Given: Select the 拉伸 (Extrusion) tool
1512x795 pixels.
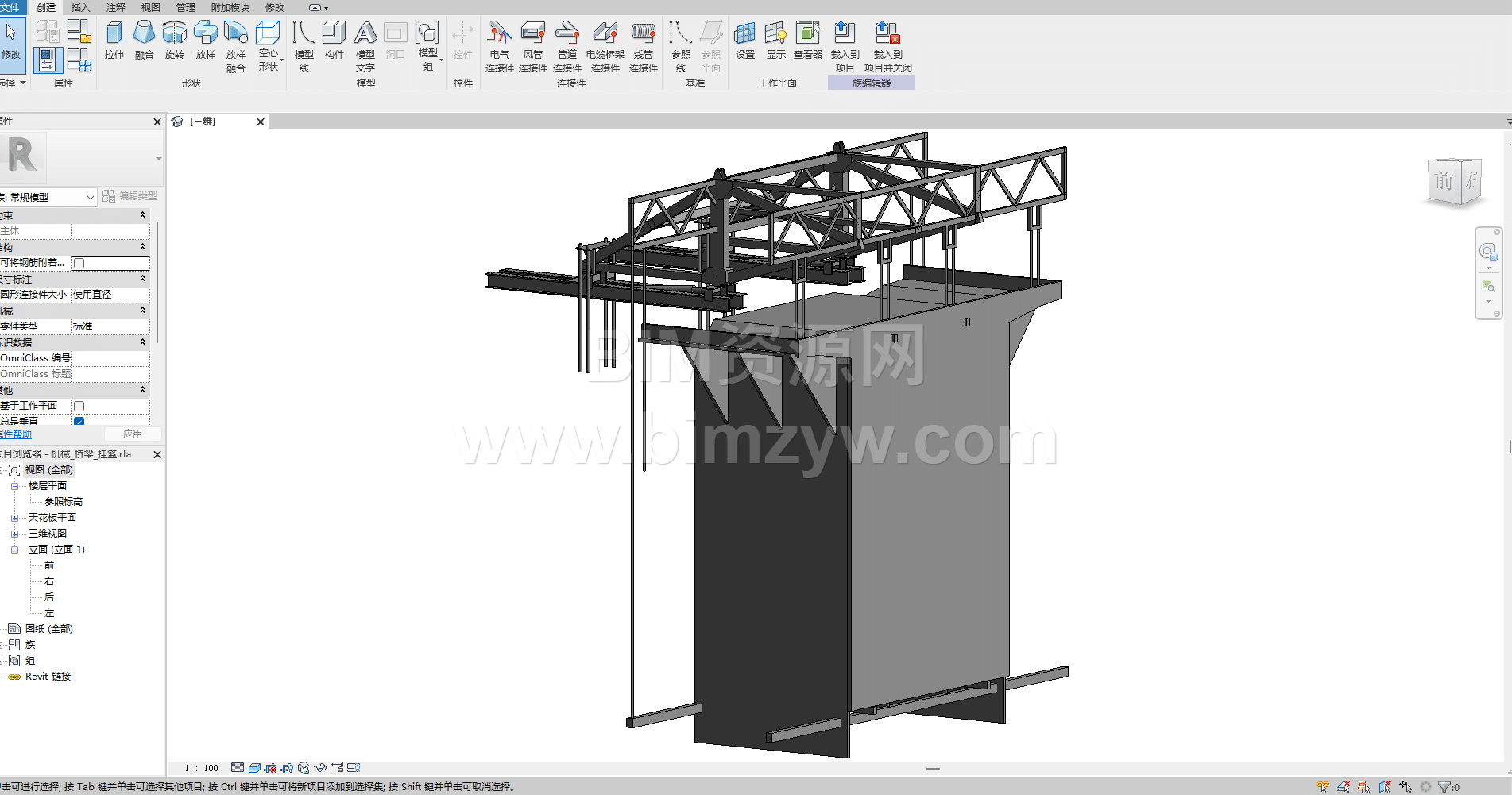Looking at the screenshot, I should (x=114, y=41).
